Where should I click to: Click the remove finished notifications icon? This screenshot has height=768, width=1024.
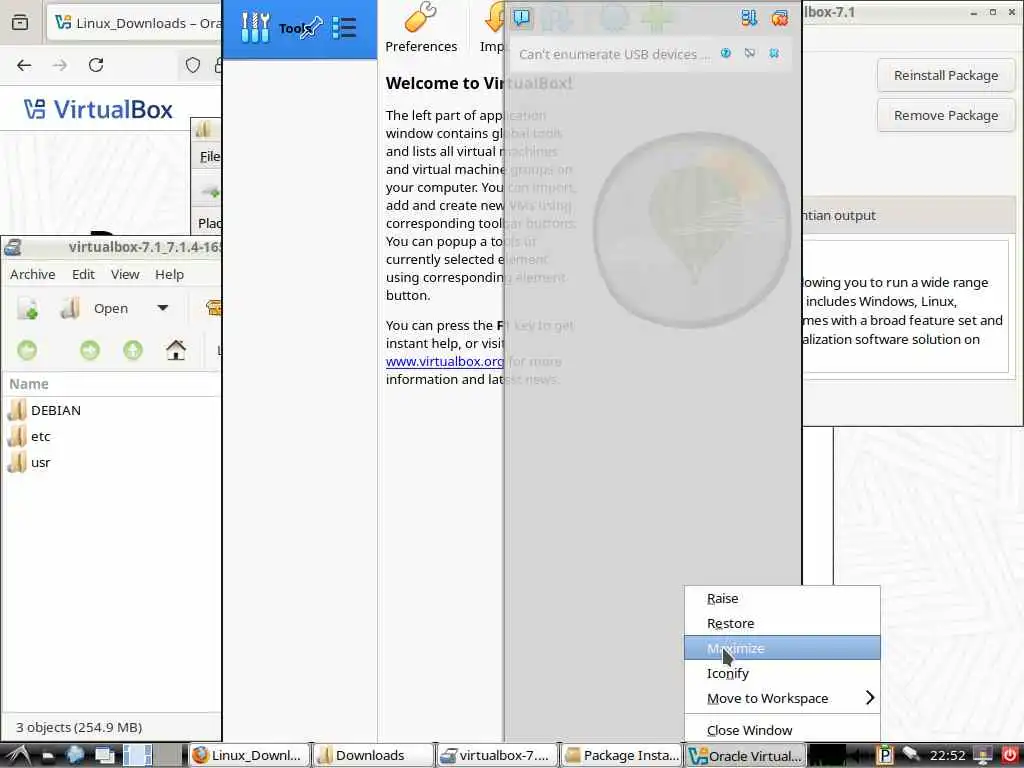tap(779, 18)
